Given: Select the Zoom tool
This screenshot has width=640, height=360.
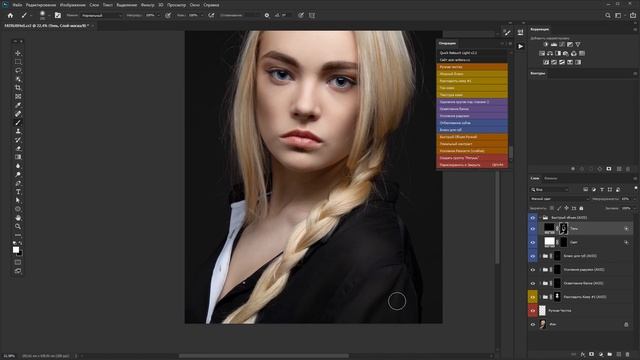Looking at the screenshot, I should (x=18, y=226).
